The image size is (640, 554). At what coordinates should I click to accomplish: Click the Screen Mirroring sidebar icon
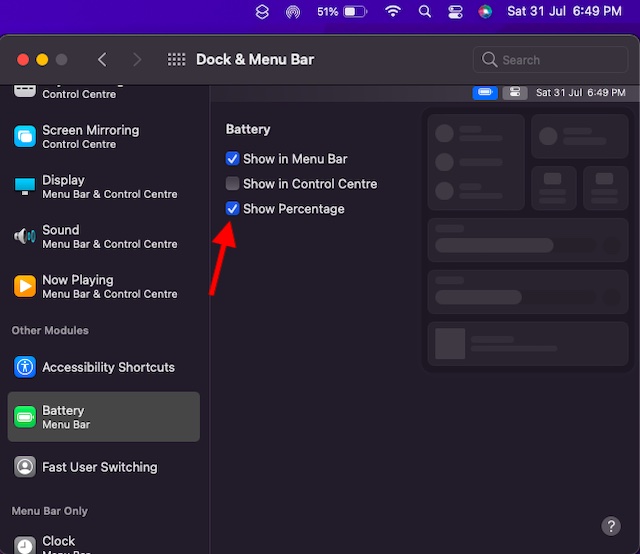[25, 136]
